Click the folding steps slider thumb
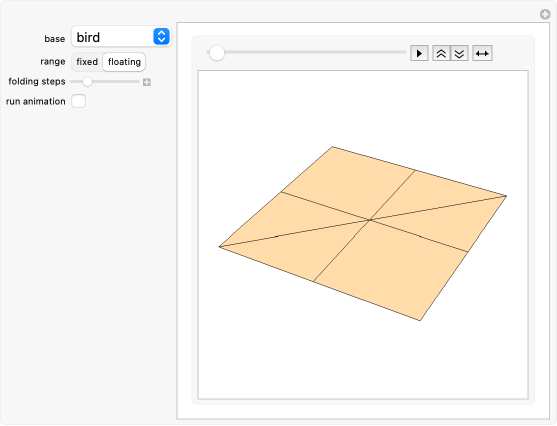 click(87, 82)
